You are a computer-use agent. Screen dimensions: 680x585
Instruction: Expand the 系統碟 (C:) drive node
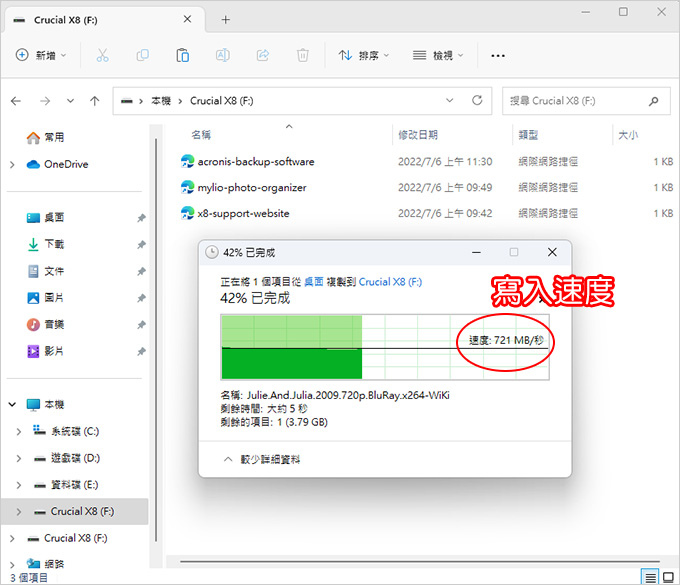pyautogui.click(x=19, y=431)
